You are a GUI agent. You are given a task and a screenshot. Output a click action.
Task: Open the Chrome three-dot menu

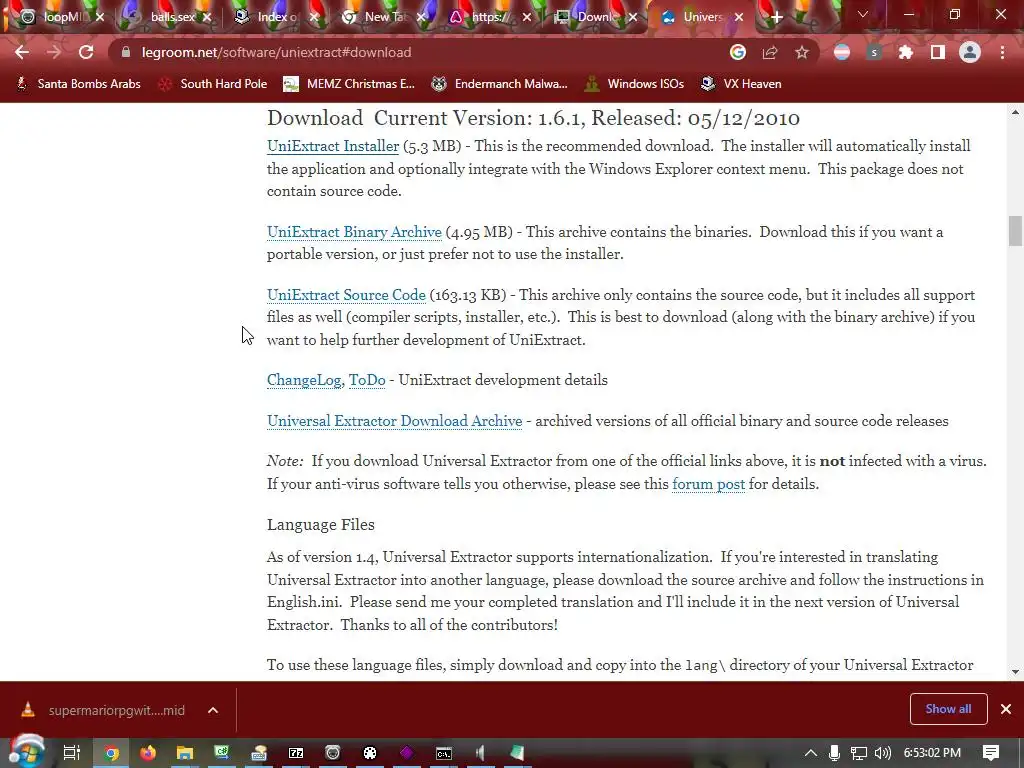pos(1002,52)
